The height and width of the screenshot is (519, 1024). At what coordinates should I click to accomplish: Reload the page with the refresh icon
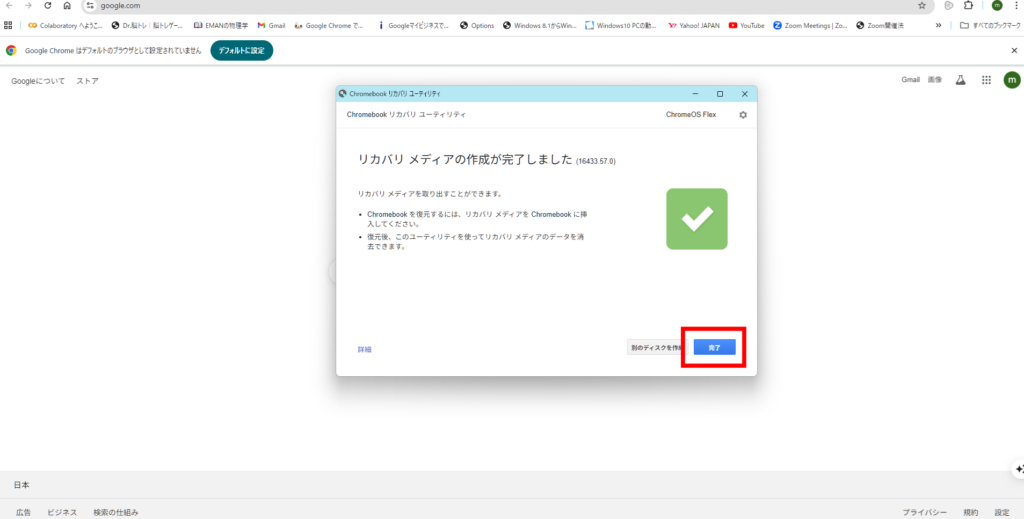click(47, 6)
